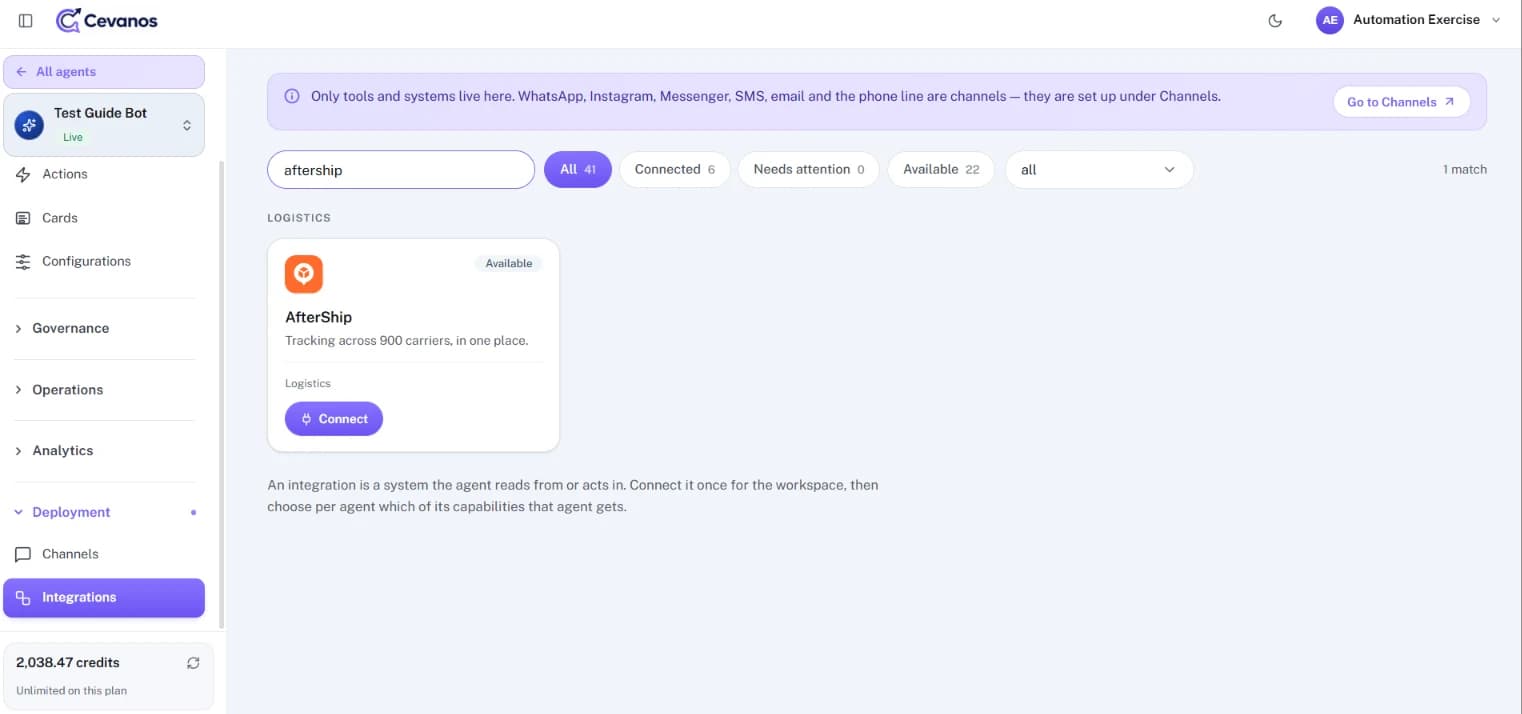This screenshot has width=1522, height=714.
Task: Click the Cevanos logo
Action: 107,21
